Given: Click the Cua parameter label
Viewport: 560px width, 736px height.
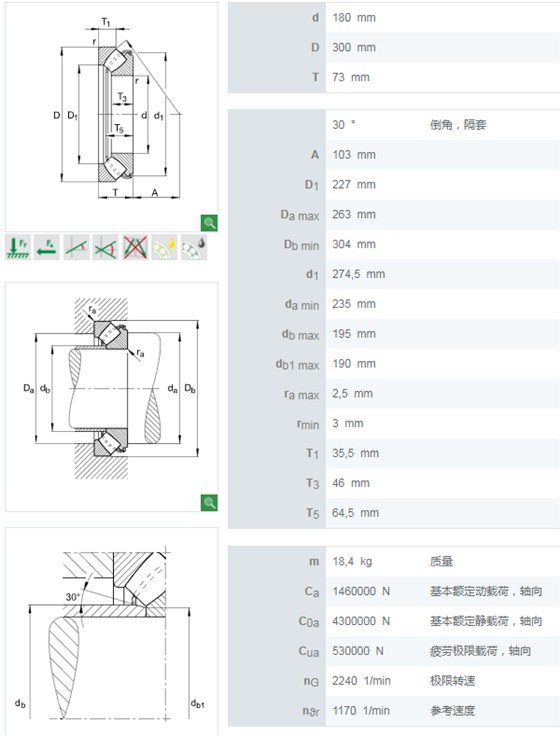Looking at the screenshot, I should tap(309, 652).
